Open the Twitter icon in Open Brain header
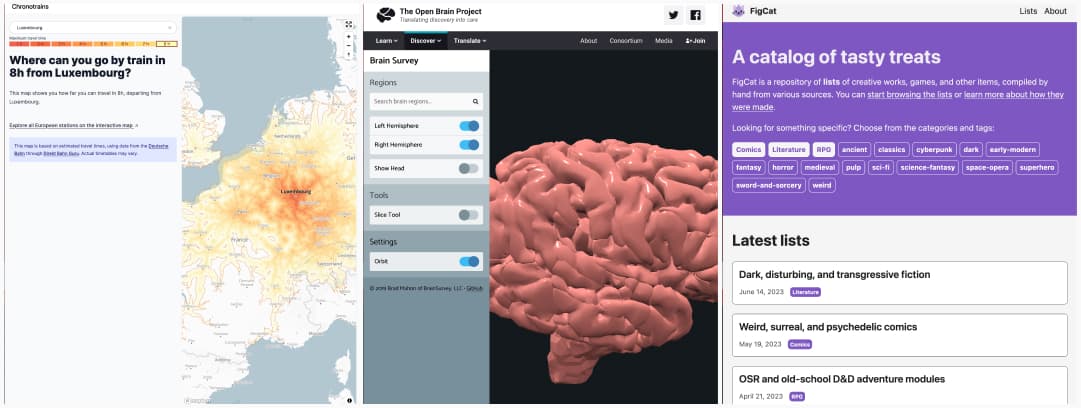 coord(673,16)
